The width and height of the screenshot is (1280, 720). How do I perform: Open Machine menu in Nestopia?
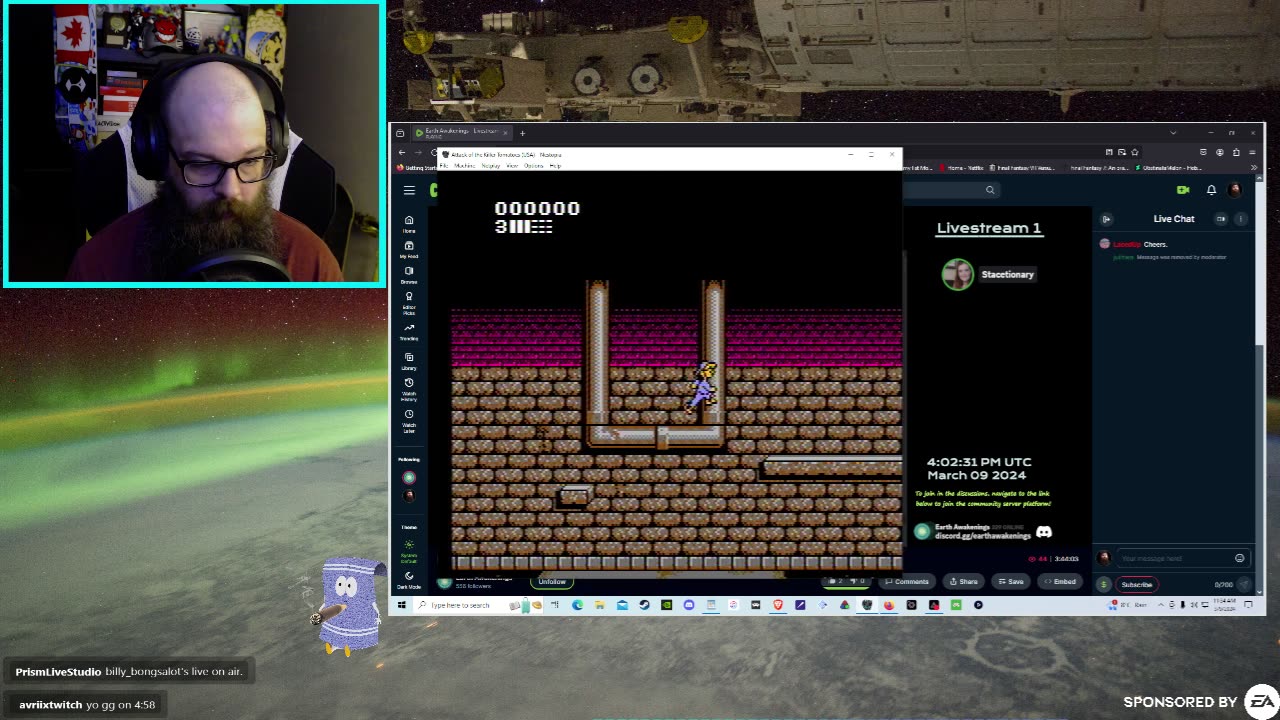(465, 166)
